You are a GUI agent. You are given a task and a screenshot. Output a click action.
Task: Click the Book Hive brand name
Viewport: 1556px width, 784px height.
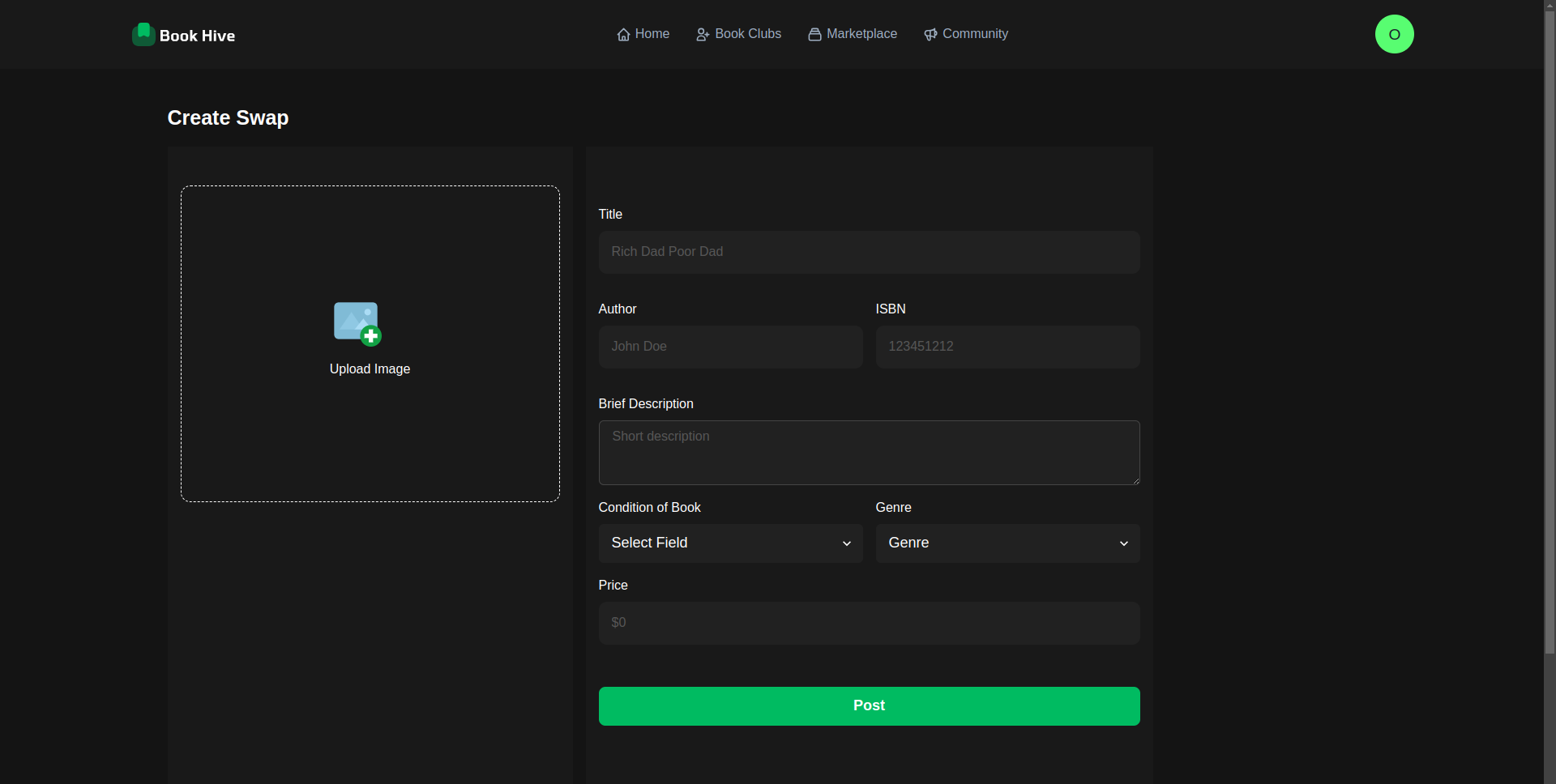click(197, 36)
